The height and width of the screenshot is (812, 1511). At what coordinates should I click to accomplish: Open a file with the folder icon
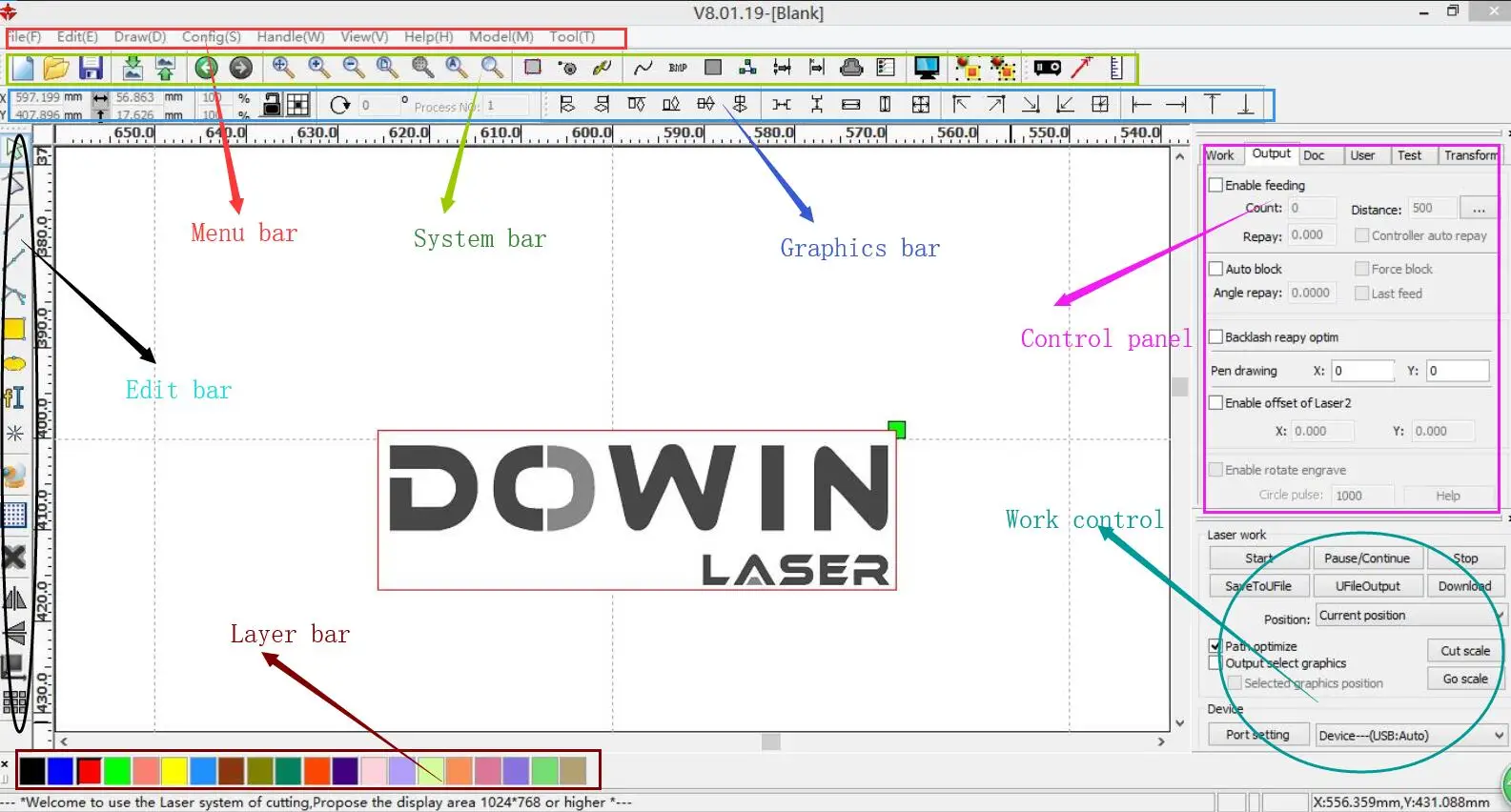(x=56, y=68)
